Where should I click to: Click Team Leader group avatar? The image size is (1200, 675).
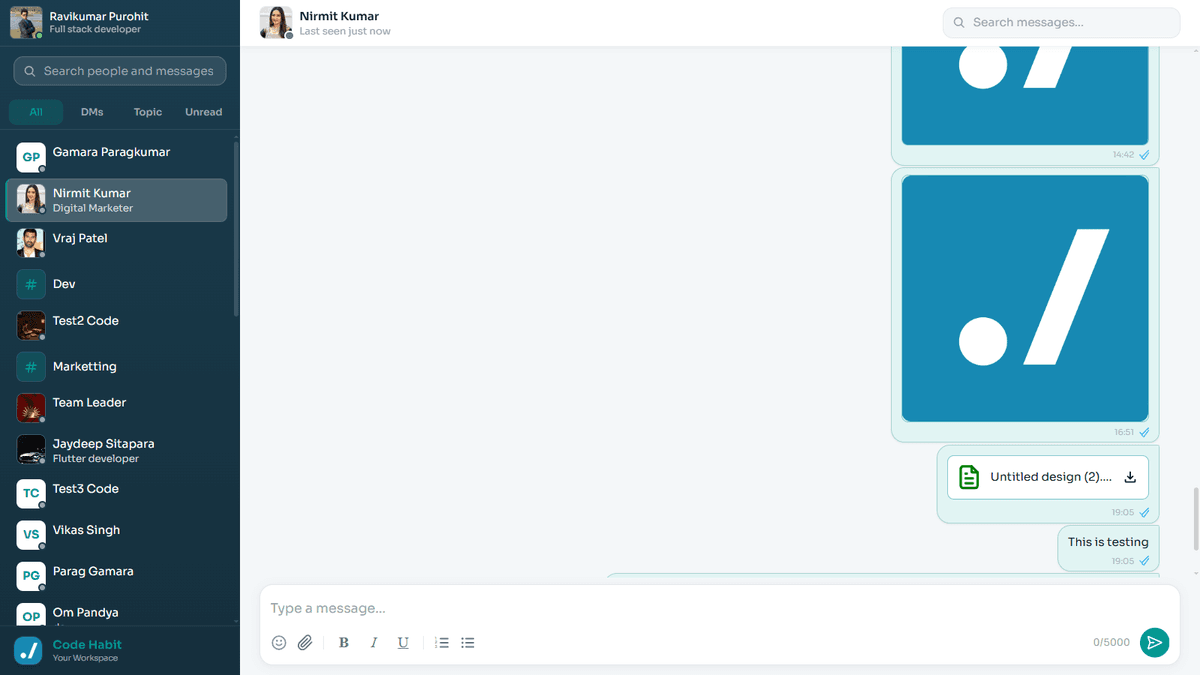click(x=31, y=407)
